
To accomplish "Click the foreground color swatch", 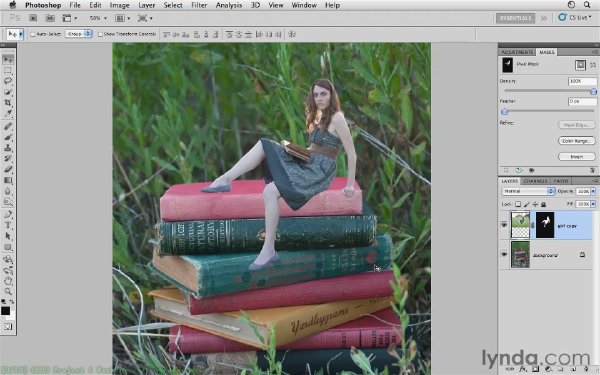I will point(5,310).
